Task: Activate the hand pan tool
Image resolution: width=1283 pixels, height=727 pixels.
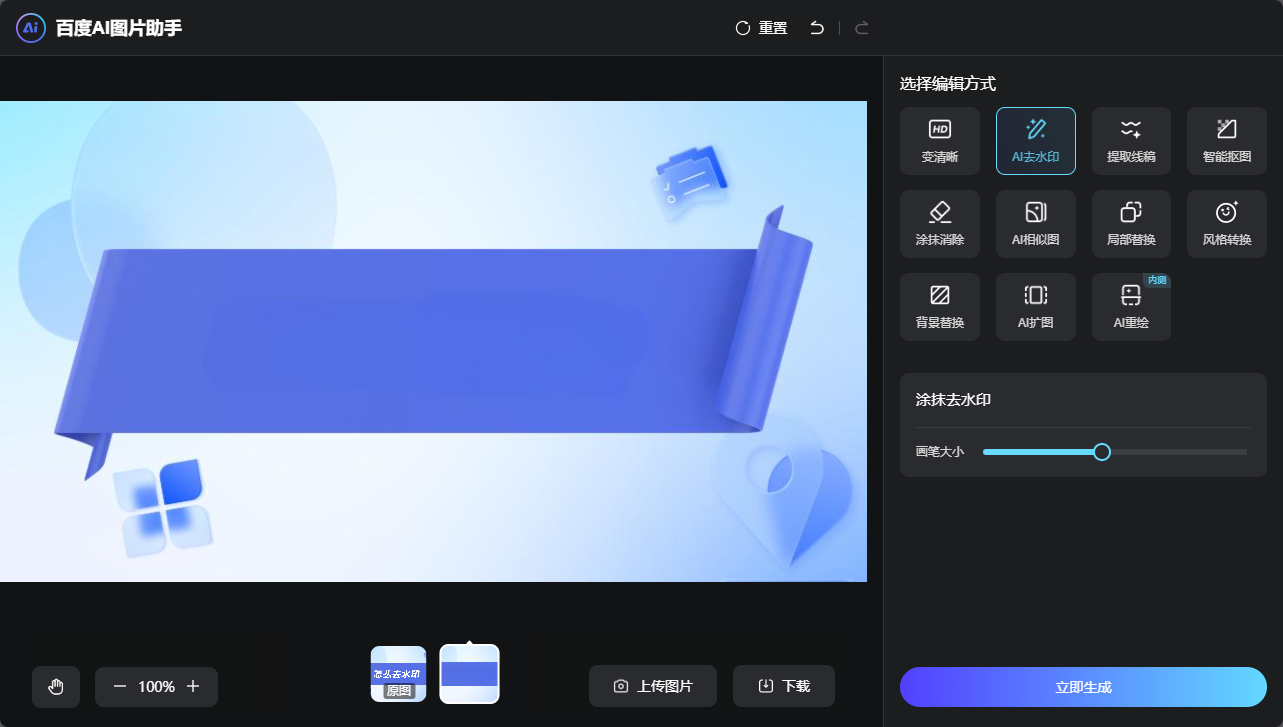Action: 55,686
